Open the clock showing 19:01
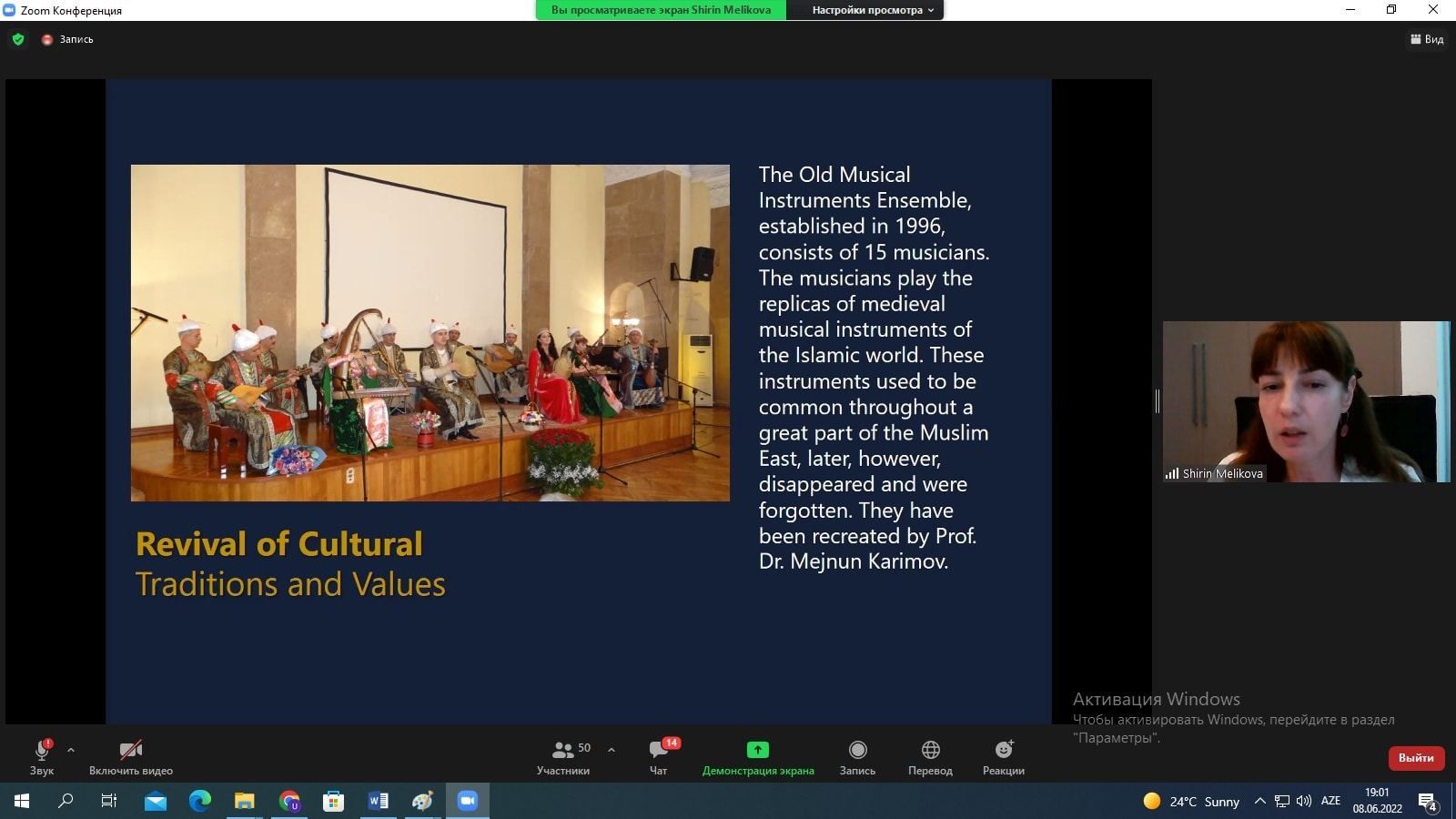The image size is (1456, 819). pyautogui.click(x=1378, y=801)
